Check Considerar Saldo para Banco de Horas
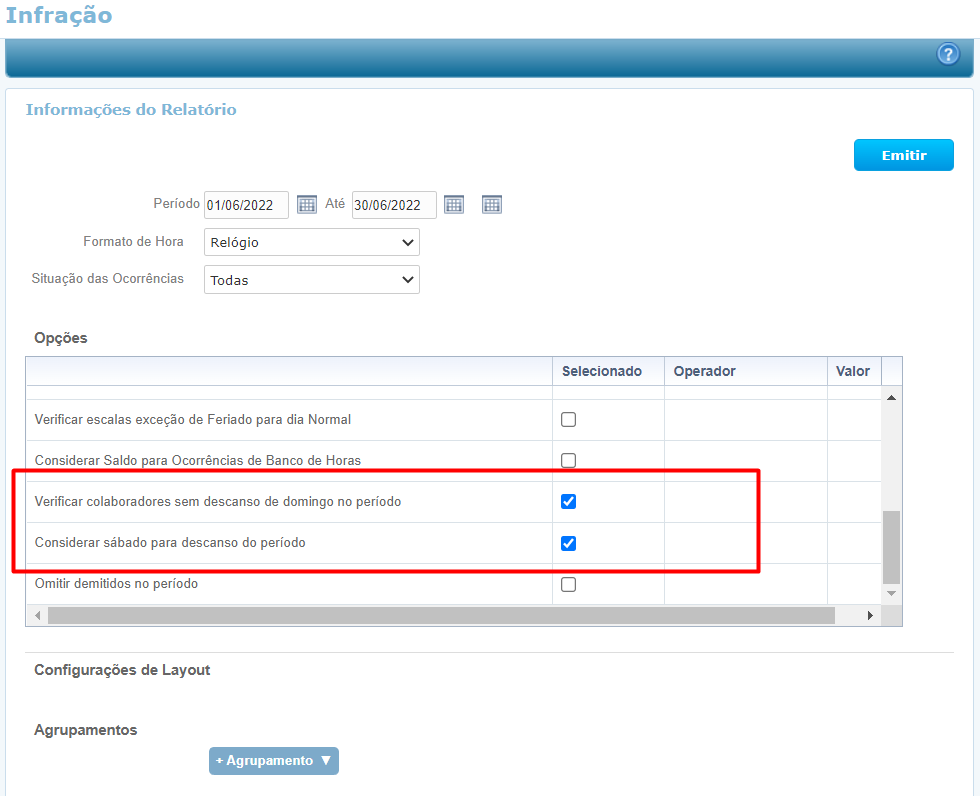980x796 pixels. pos(568,461)
